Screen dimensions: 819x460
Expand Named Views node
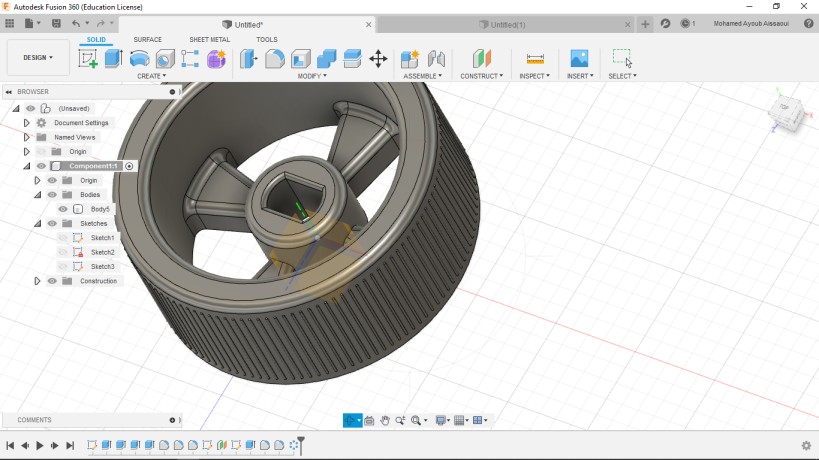point(26,137)
